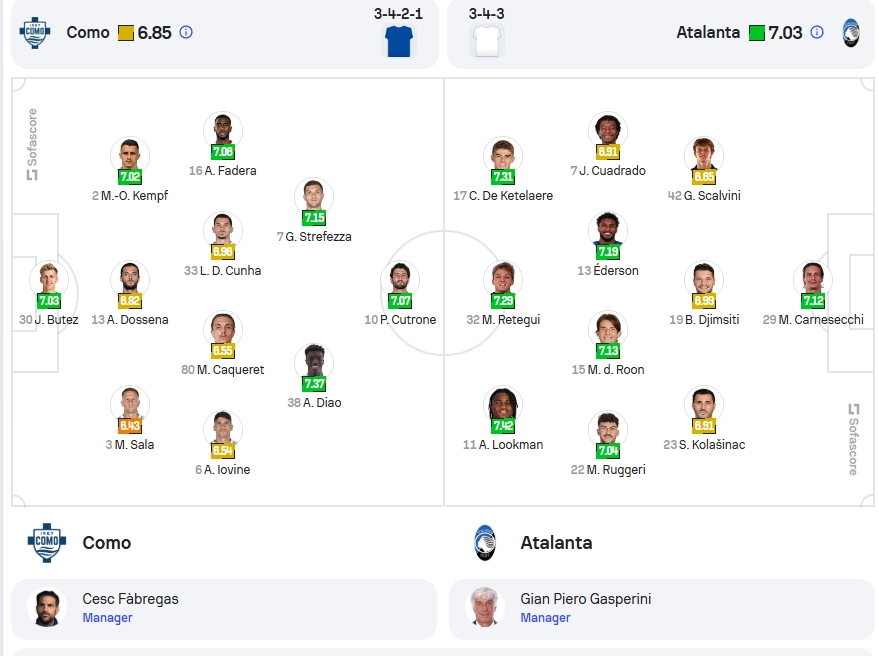Select goalkeeper J. Butez on the pitch
The width and height of the screenshot is (879, 656).
click(49, 294)
